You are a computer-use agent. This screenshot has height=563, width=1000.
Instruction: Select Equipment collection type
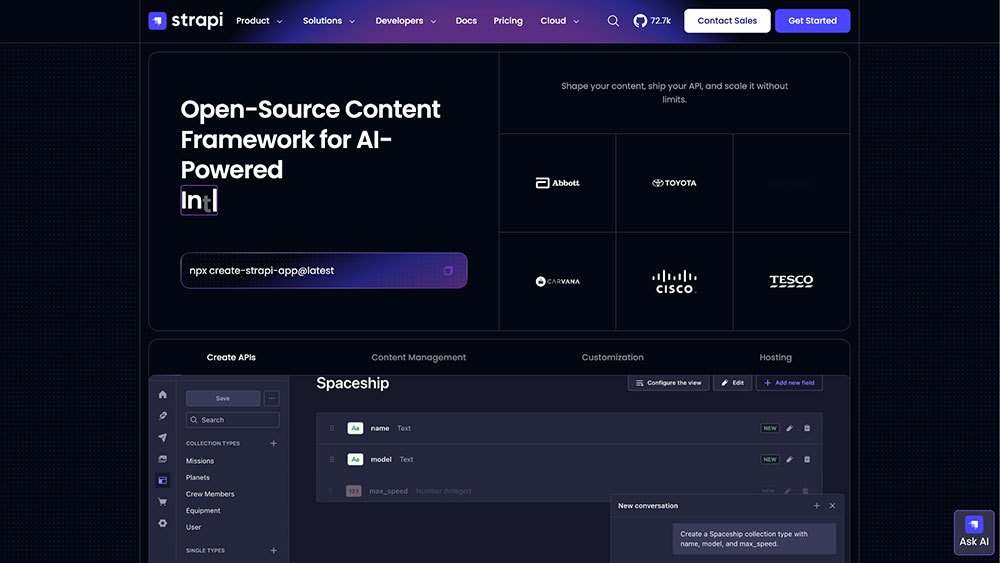coord(203,511)
